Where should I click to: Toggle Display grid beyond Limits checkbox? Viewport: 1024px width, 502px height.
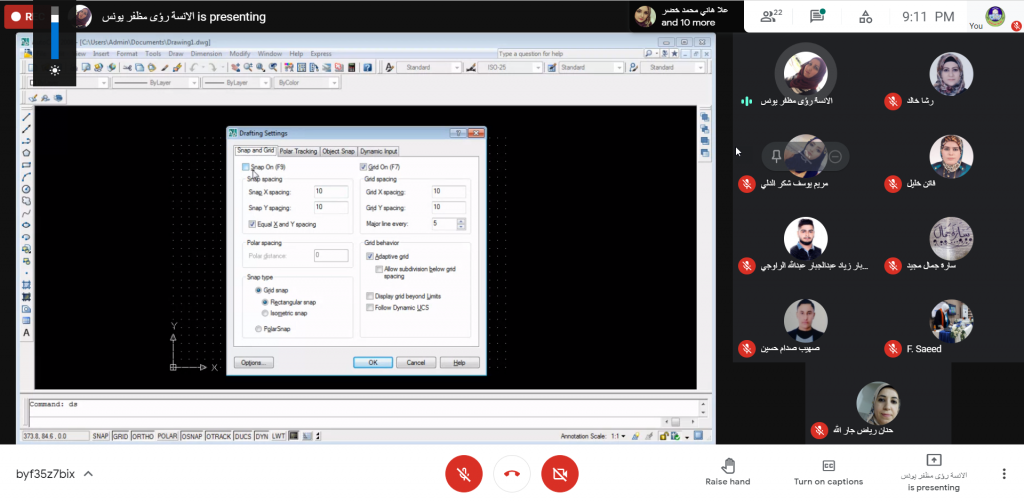click(370, 296)
